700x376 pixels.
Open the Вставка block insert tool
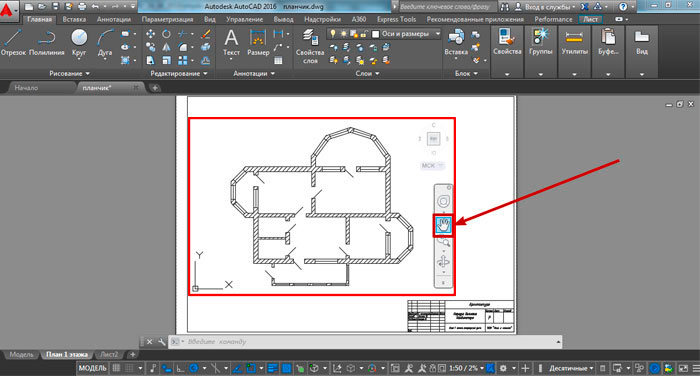coord(456,43)
